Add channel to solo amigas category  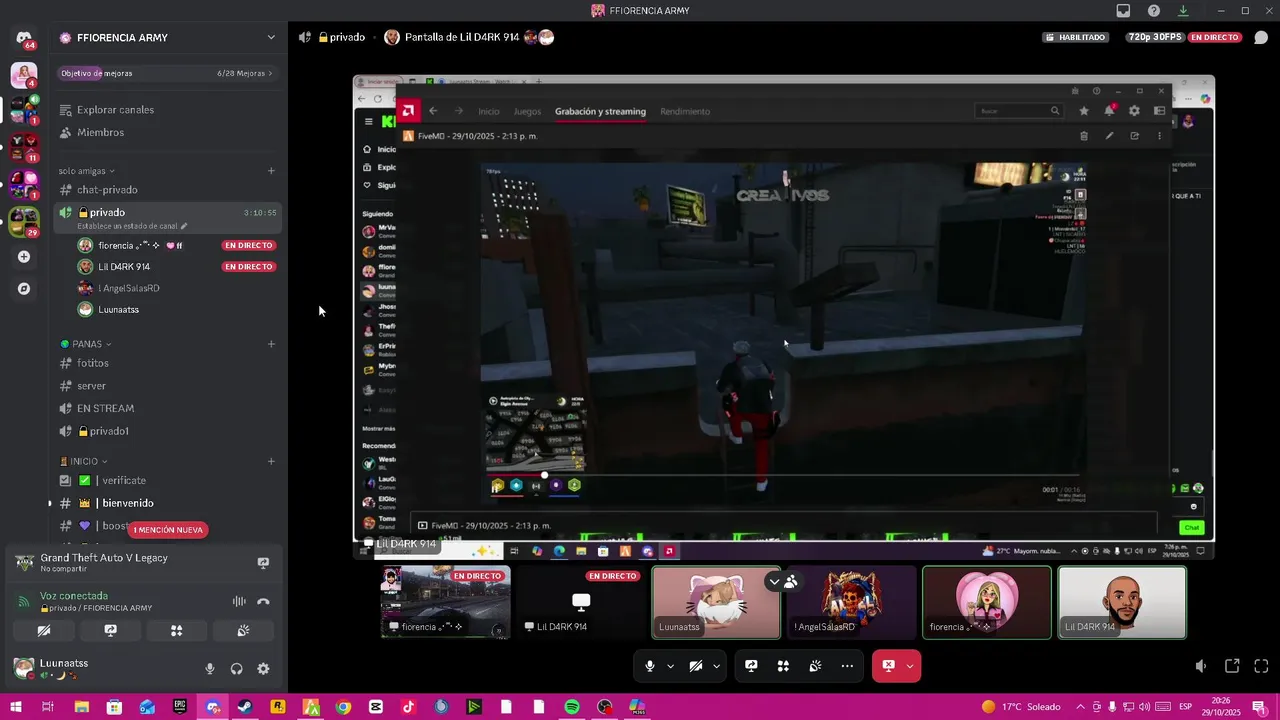pos(271,171)
